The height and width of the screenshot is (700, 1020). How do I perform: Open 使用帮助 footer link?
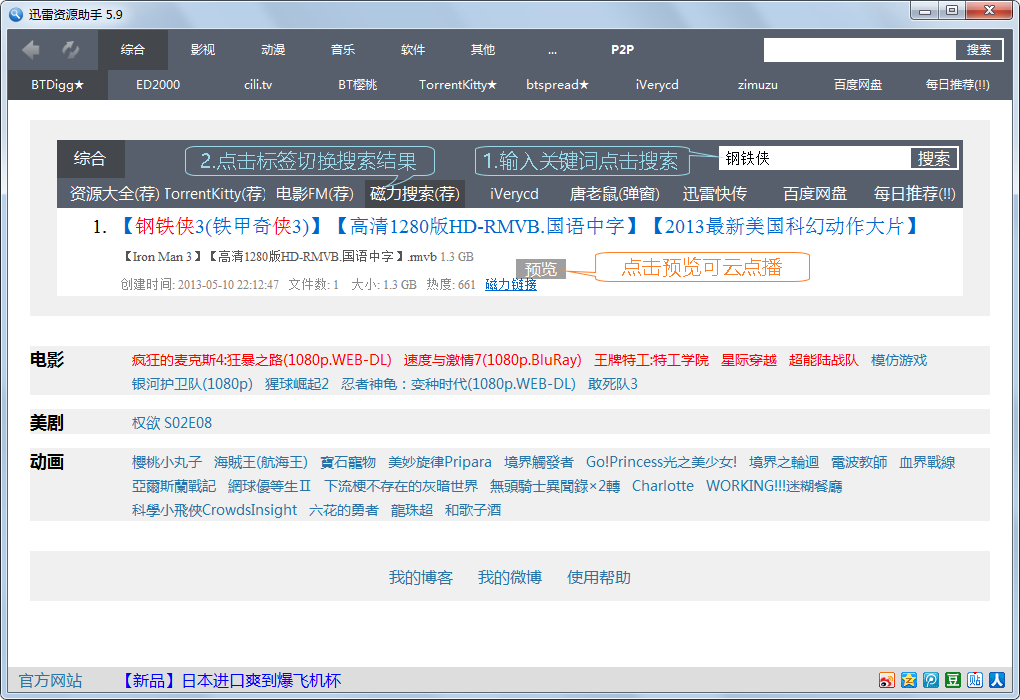click(x=598, y=577)
